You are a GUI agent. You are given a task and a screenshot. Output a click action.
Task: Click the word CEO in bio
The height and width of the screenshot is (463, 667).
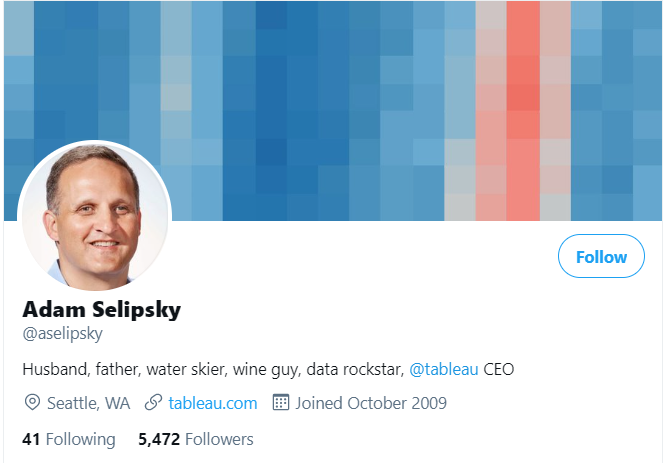tap(499, 369)
